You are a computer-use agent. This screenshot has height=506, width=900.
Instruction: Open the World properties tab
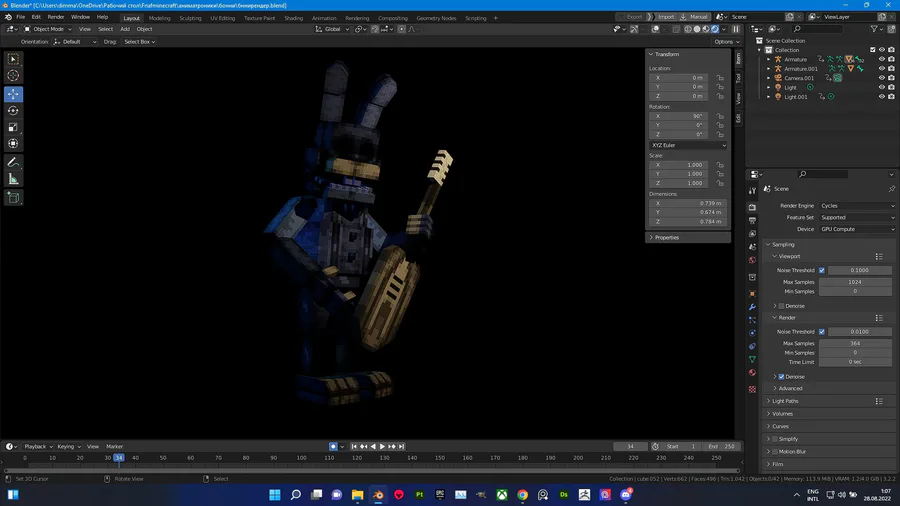point(752,260)
